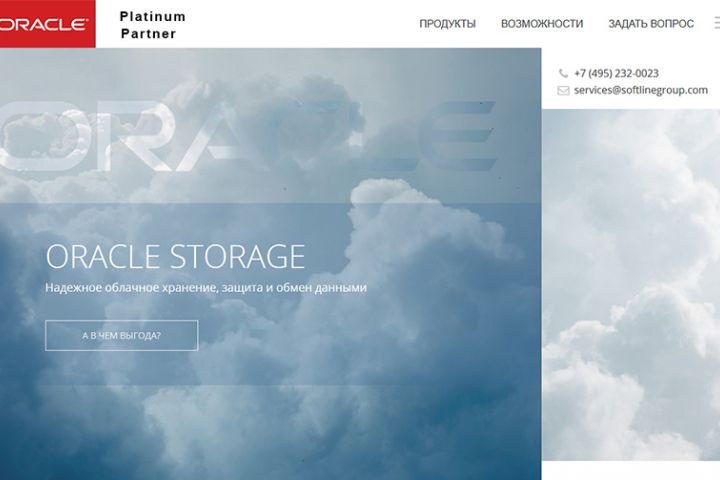Screen dimensions: 720x480
Task: Click the А В ЧЕМ ВЫГОДА? button
Action: tap(122, 335)
